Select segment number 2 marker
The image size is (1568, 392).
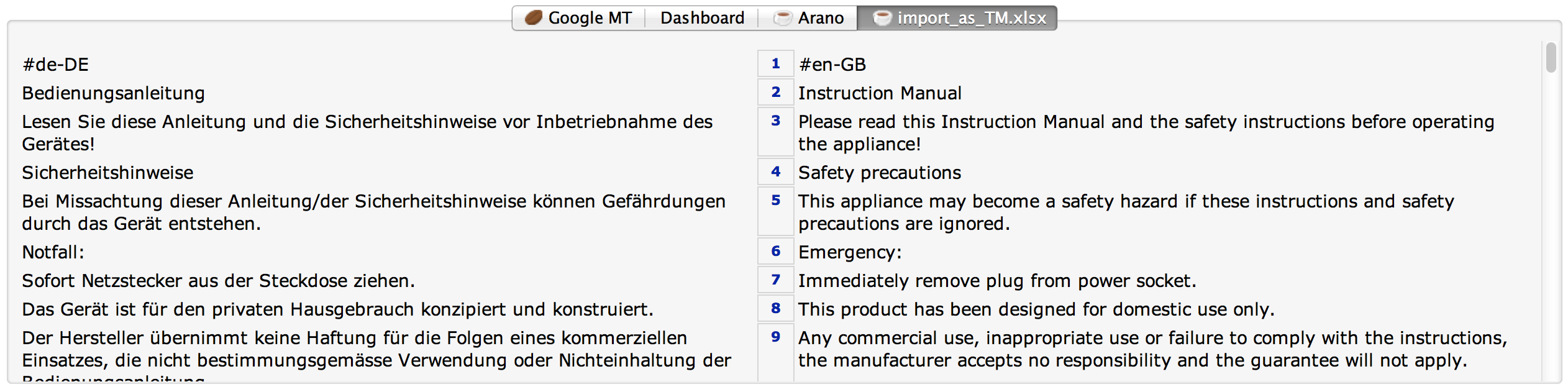click(x=775, y=93)
